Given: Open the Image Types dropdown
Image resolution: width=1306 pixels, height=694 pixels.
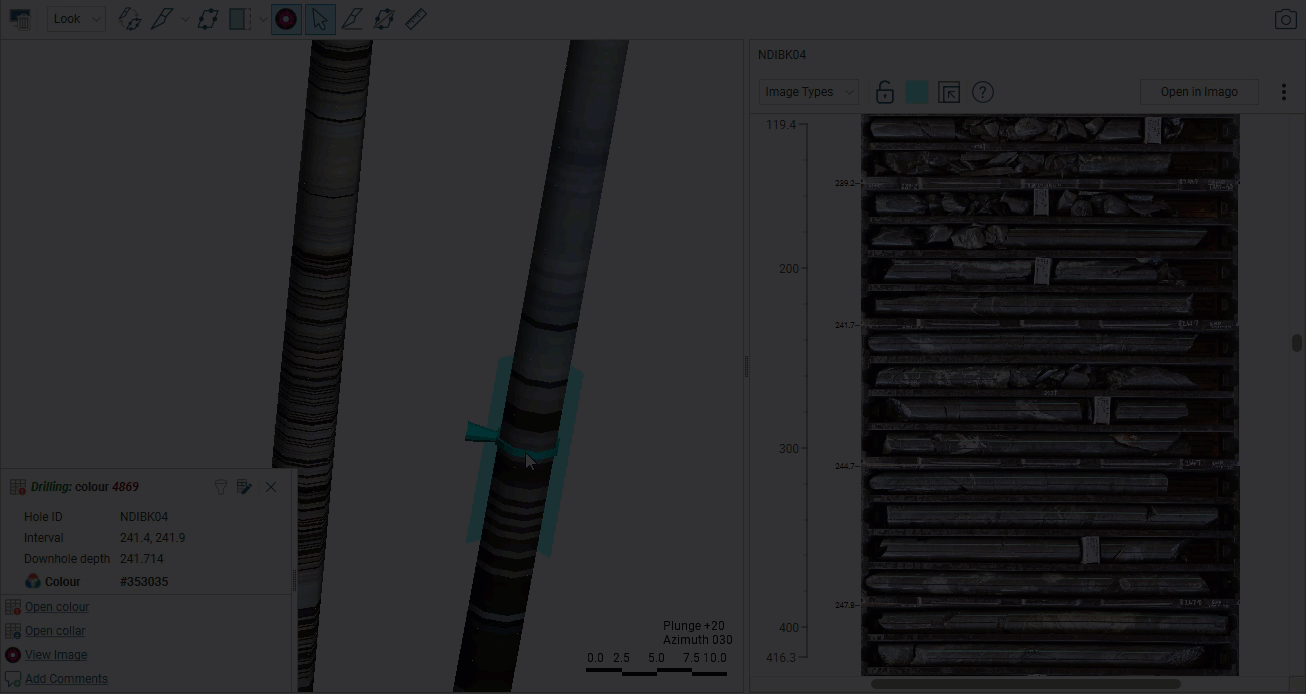Looking at the screenshot, I should click(808, 92).
